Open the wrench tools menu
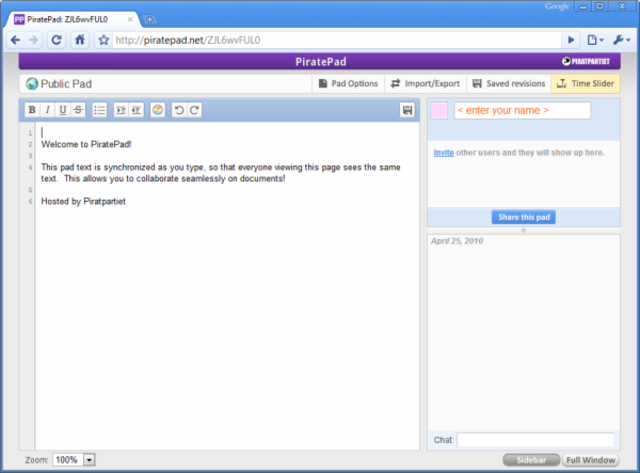 pyautogui.click(x=622, y=40)
